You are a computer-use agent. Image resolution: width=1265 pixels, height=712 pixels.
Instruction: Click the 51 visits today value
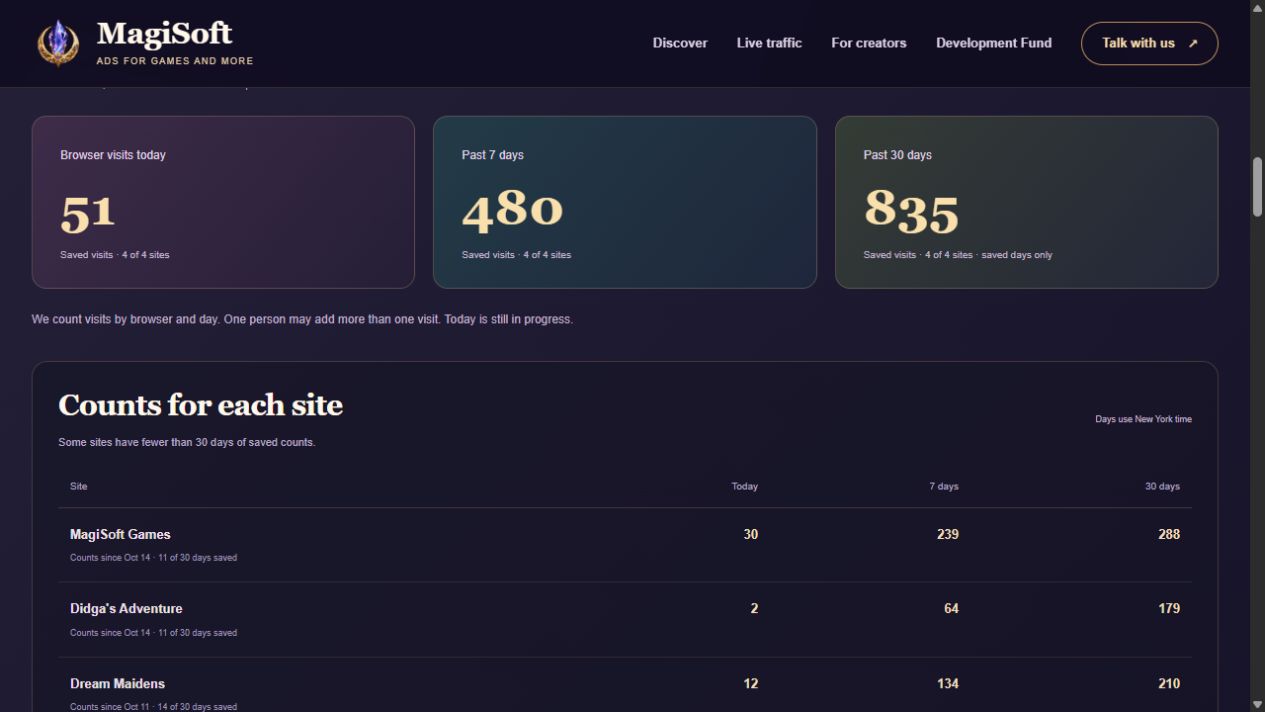pos(88,212)
